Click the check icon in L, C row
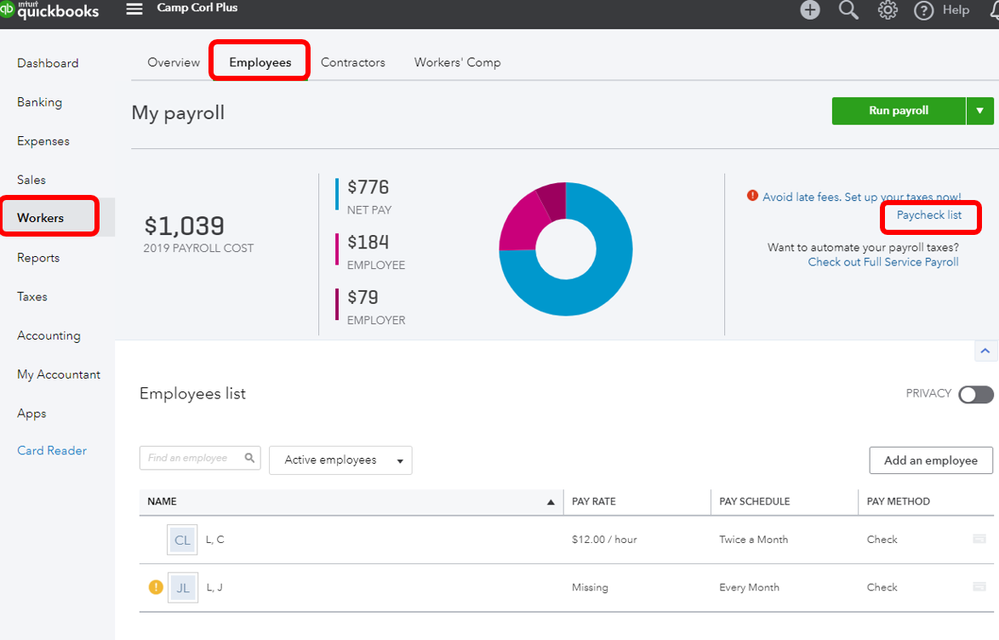Image resolution: width=999 pixels, height=640 pixels. [x=979, y=539]
